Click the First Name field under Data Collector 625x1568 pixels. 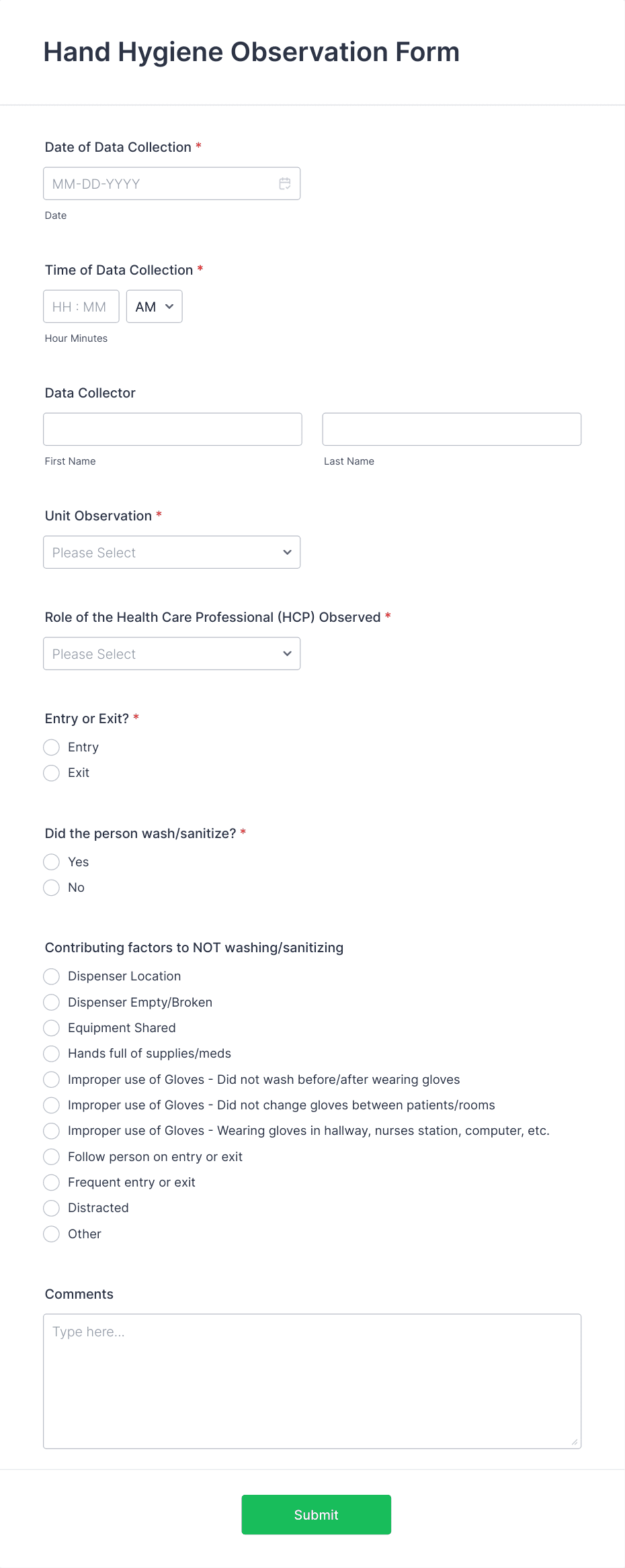[x=172, y=428]
